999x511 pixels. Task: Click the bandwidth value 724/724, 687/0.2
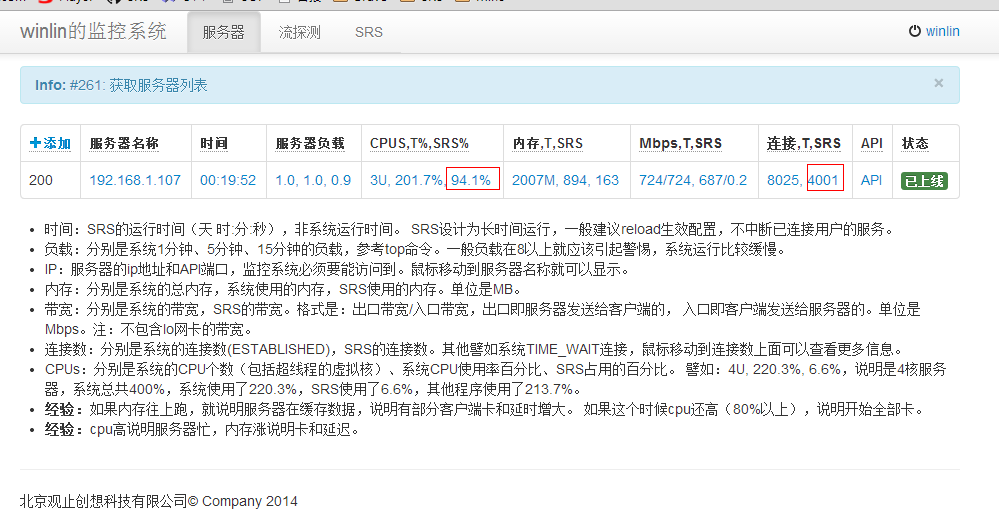pos(693,180)
